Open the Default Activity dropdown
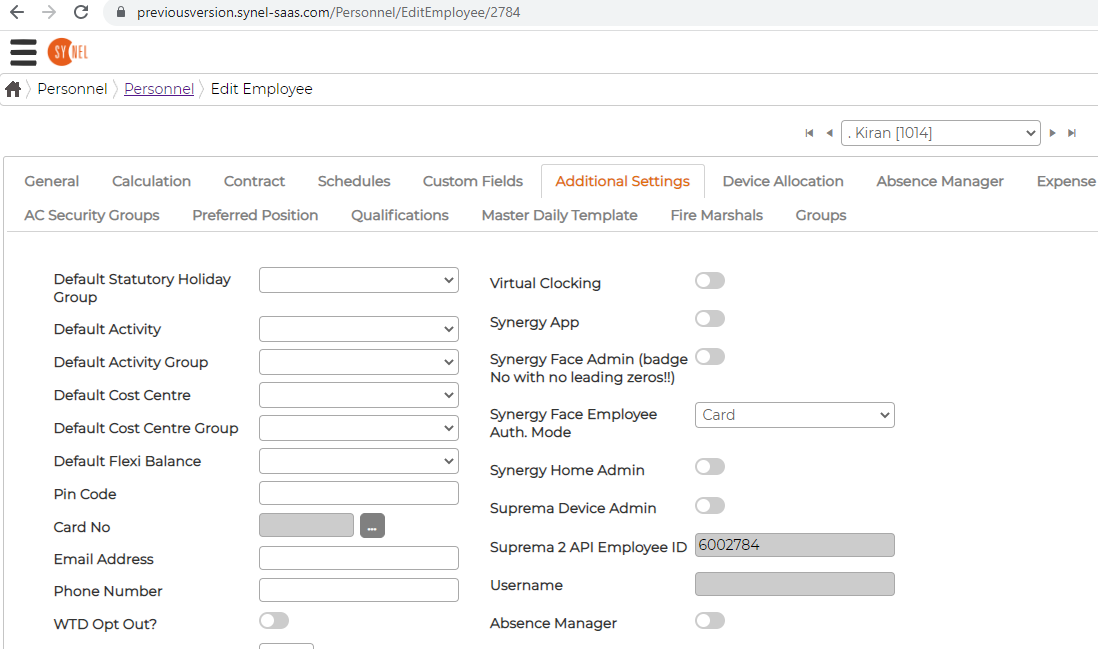1098x649 pixels. tap(359, 329)
